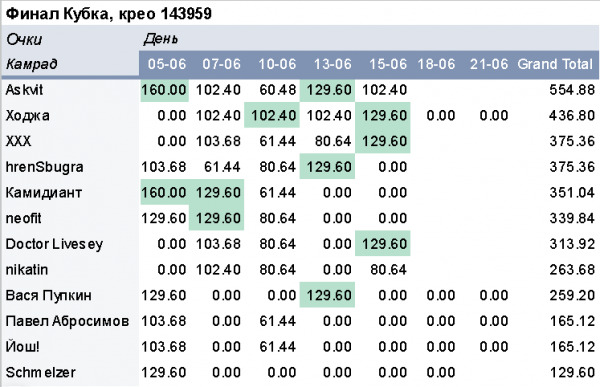Screen dimensions: 600x387
Task: Click the hrenSbugra row name
Action: tap(44, 167)
